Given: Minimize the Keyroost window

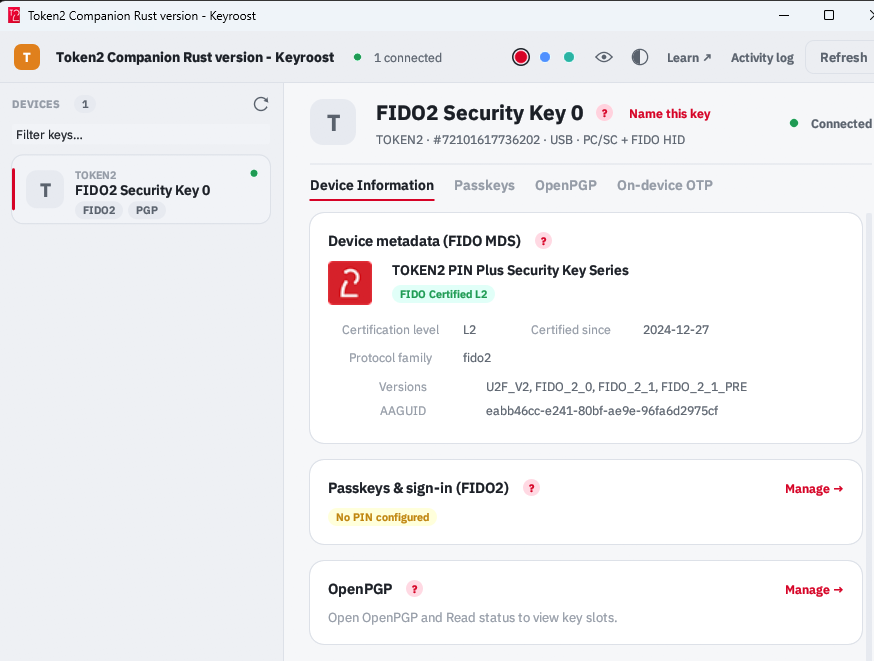Looking at the screenshot, I should click(784, 15).
